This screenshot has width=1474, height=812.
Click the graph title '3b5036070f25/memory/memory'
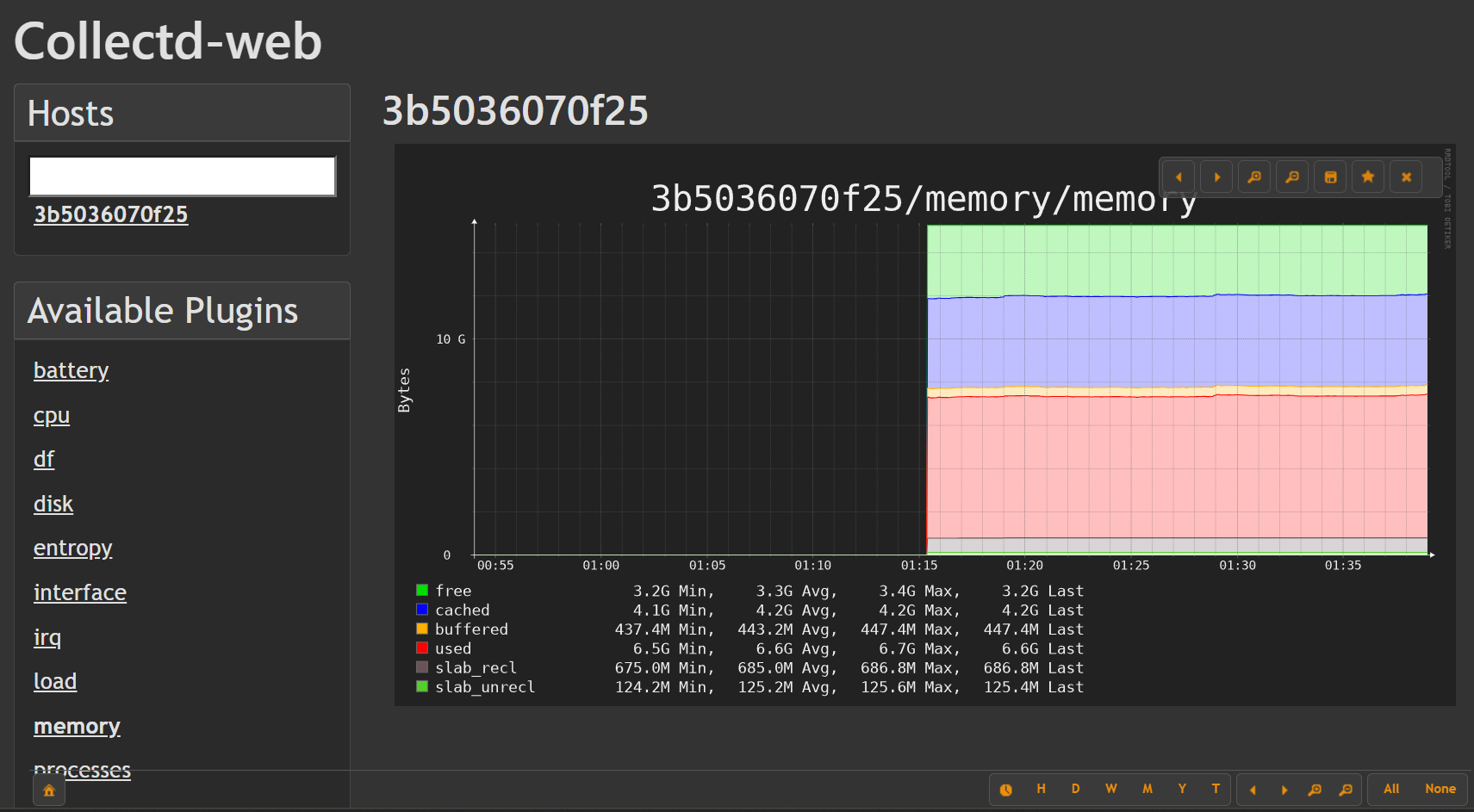tap(924, 200)
